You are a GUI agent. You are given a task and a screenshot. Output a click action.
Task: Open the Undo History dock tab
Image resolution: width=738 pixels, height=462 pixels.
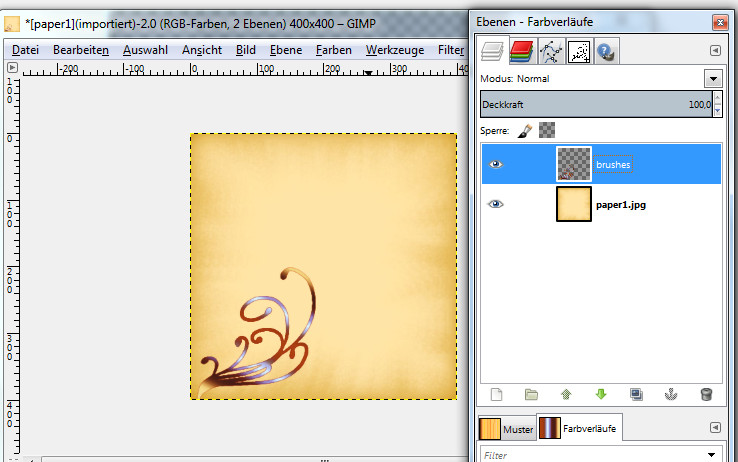pos(579,51)
